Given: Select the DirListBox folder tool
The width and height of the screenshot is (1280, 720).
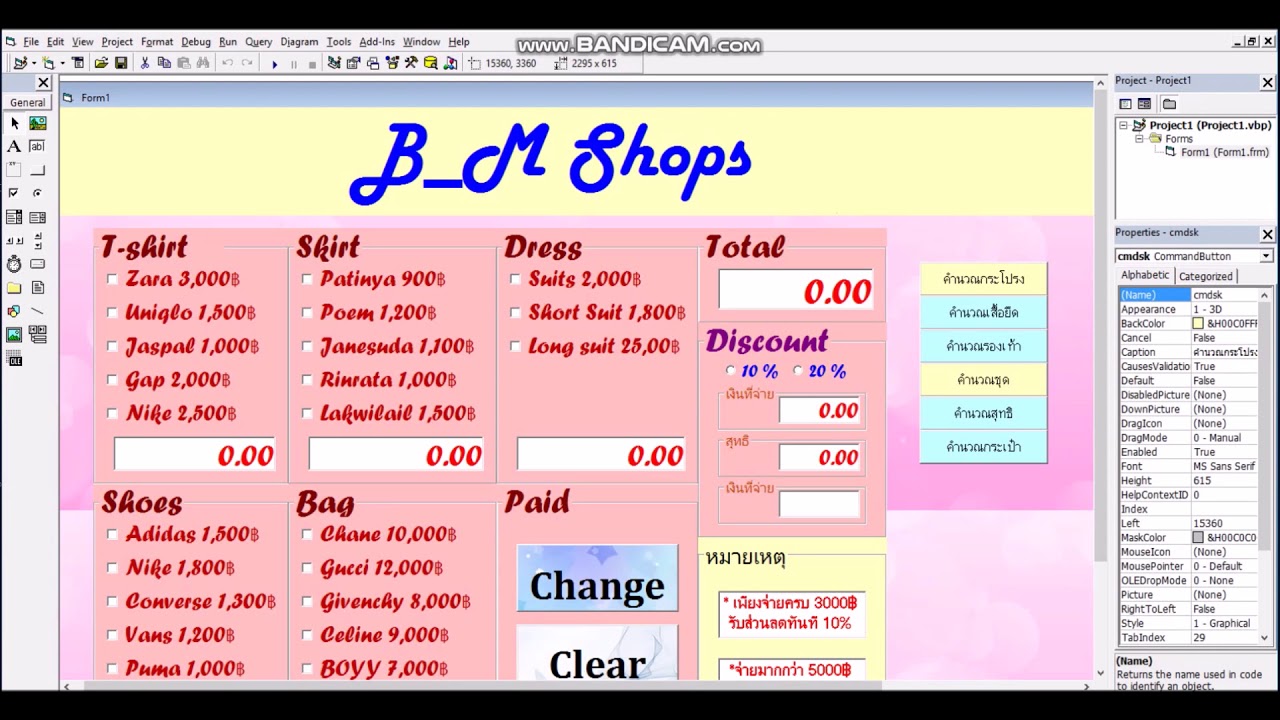Looking at the screenshot, I should [x=14, y=288].
